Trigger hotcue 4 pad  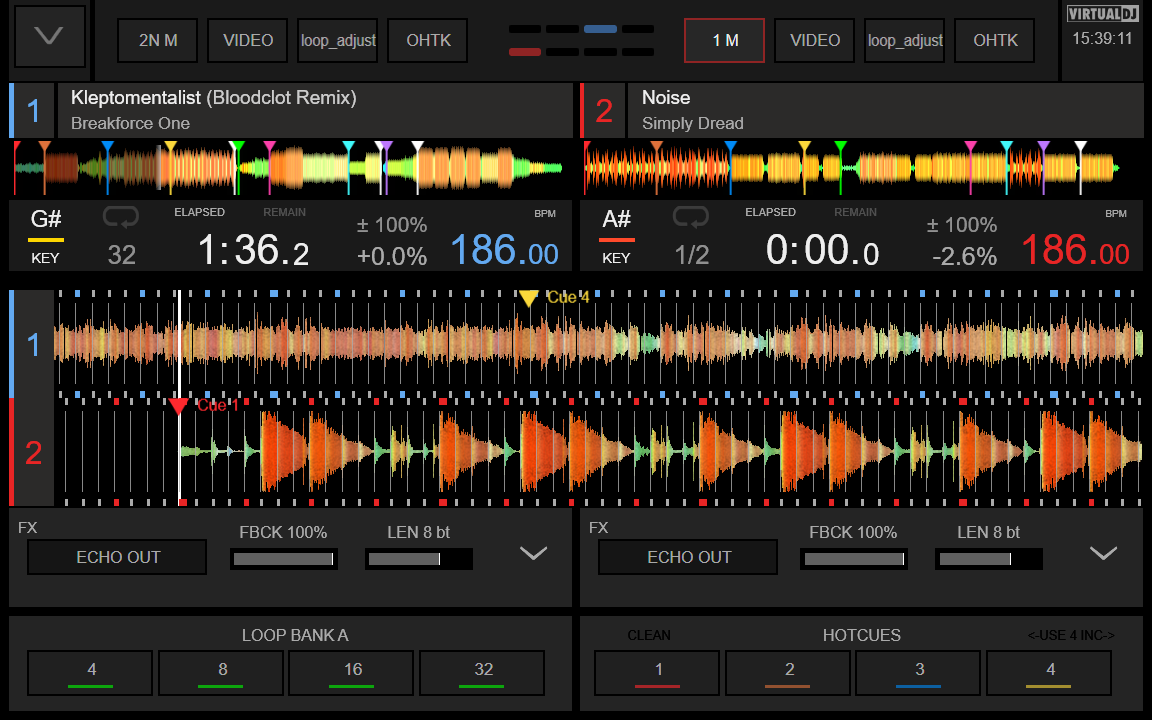(1049, 672)
